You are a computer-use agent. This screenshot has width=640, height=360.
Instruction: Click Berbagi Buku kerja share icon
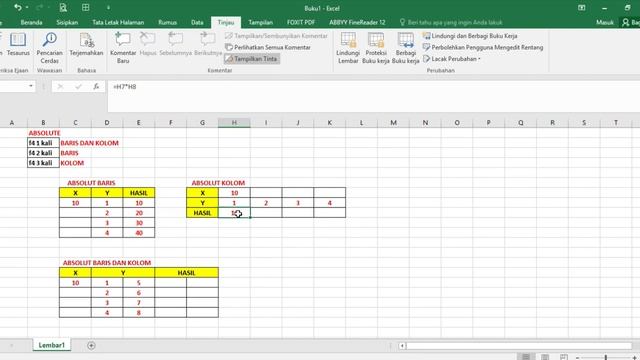(x=405, y=48)
